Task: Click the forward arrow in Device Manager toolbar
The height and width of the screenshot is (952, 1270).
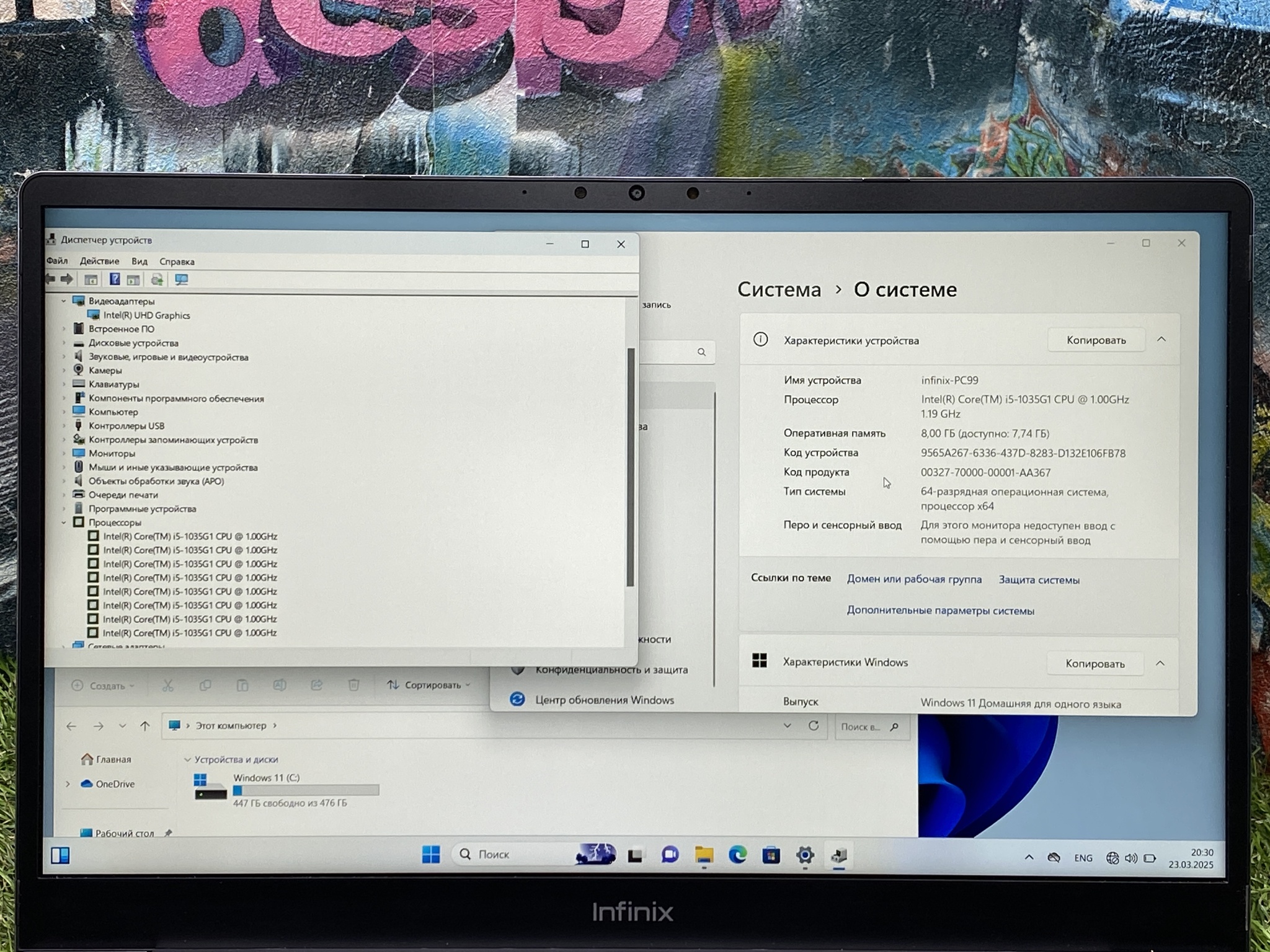Action: [68, 280]
